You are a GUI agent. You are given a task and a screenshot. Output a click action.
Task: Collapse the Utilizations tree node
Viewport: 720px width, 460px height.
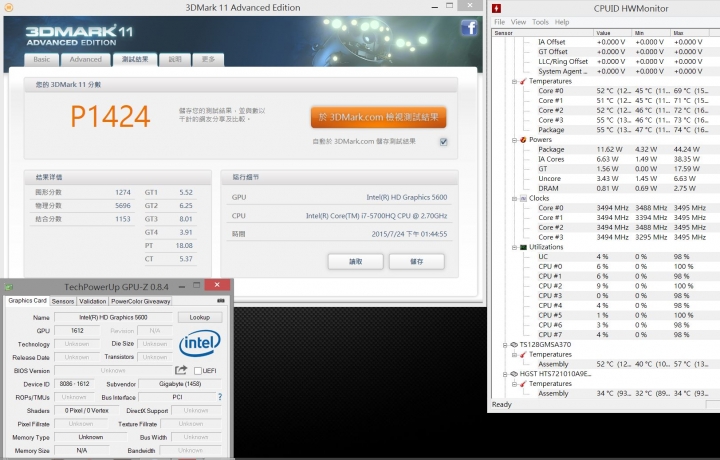[x=514, y=247]
